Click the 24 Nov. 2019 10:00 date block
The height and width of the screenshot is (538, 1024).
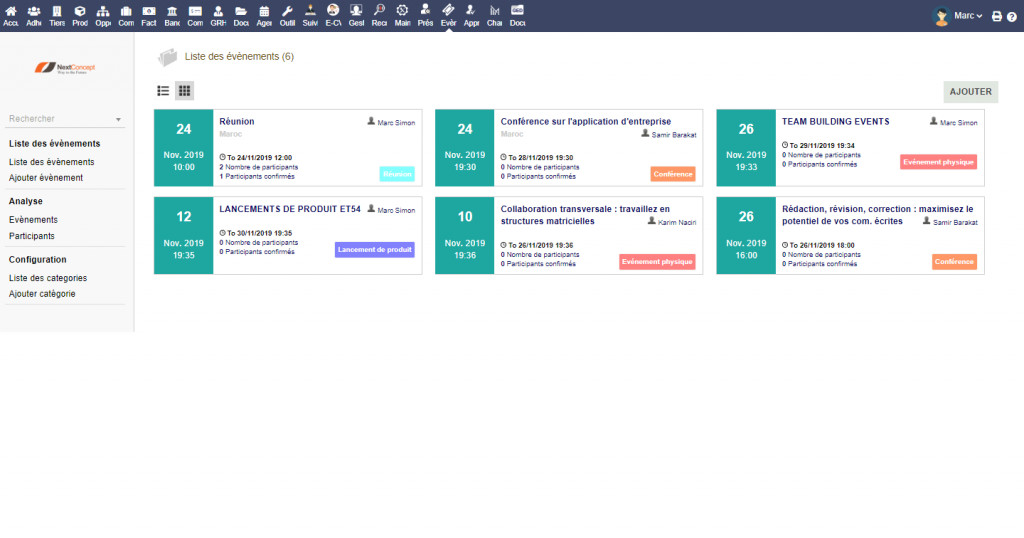(x=184, y=148)
